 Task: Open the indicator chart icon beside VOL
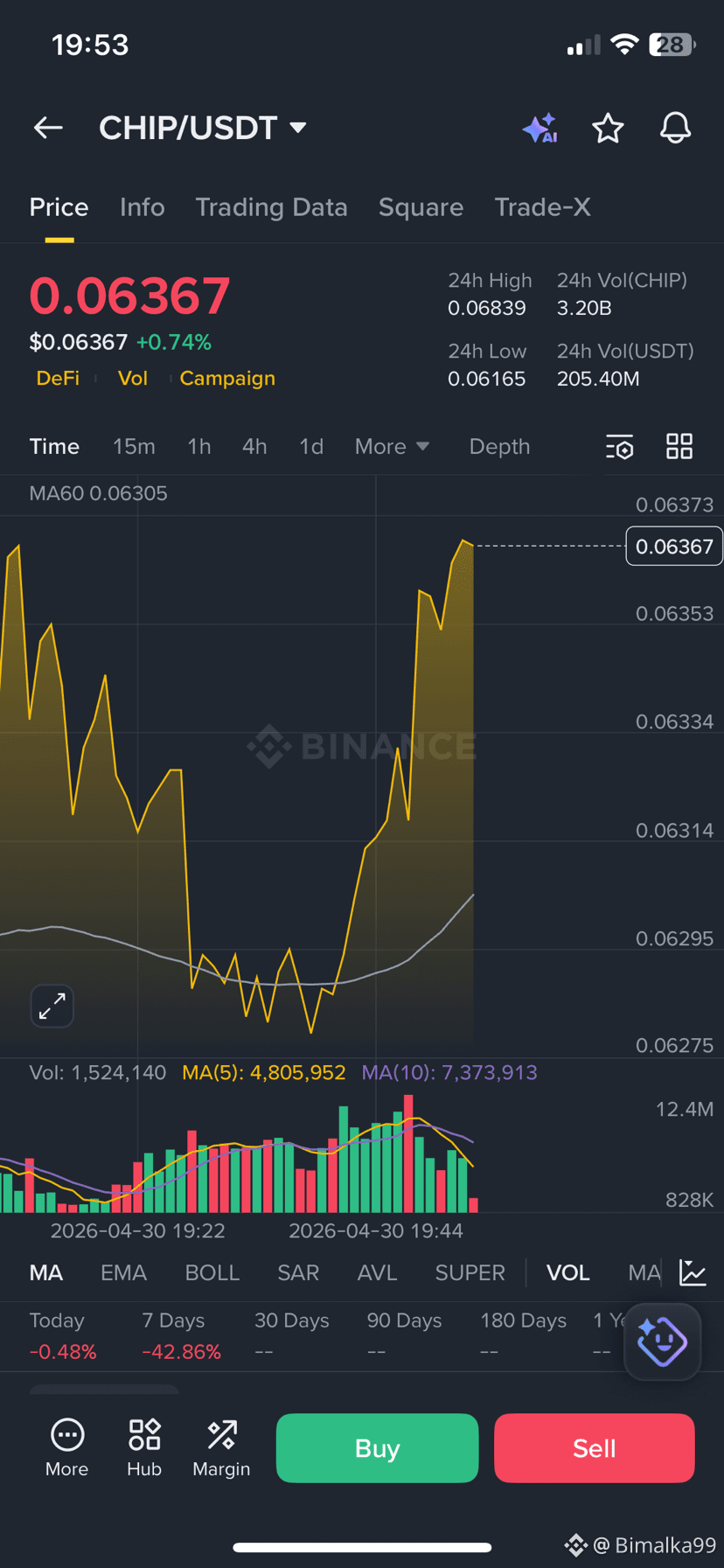(693, 1272)
